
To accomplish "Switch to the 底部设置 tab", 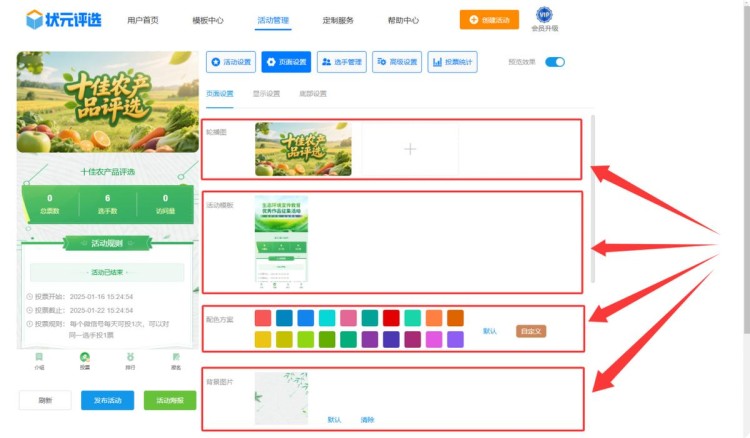I will pyautogui.click(x=312, y=94).
